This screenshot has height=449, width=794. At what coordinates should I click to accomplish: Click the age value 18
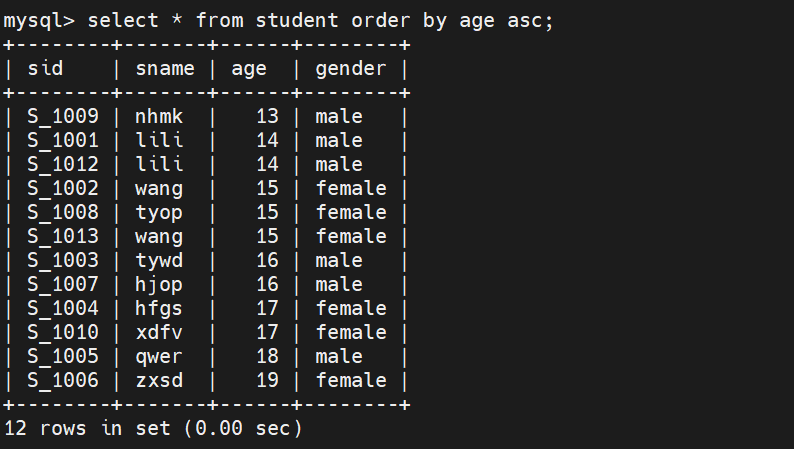(267, 357)
